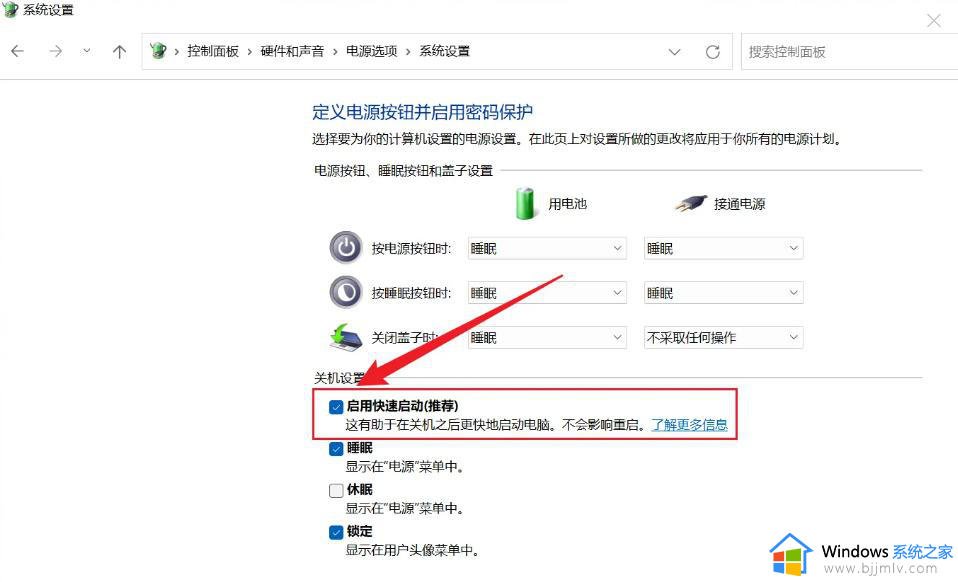Click the 搜索控制面板 search box

(849, 52)
